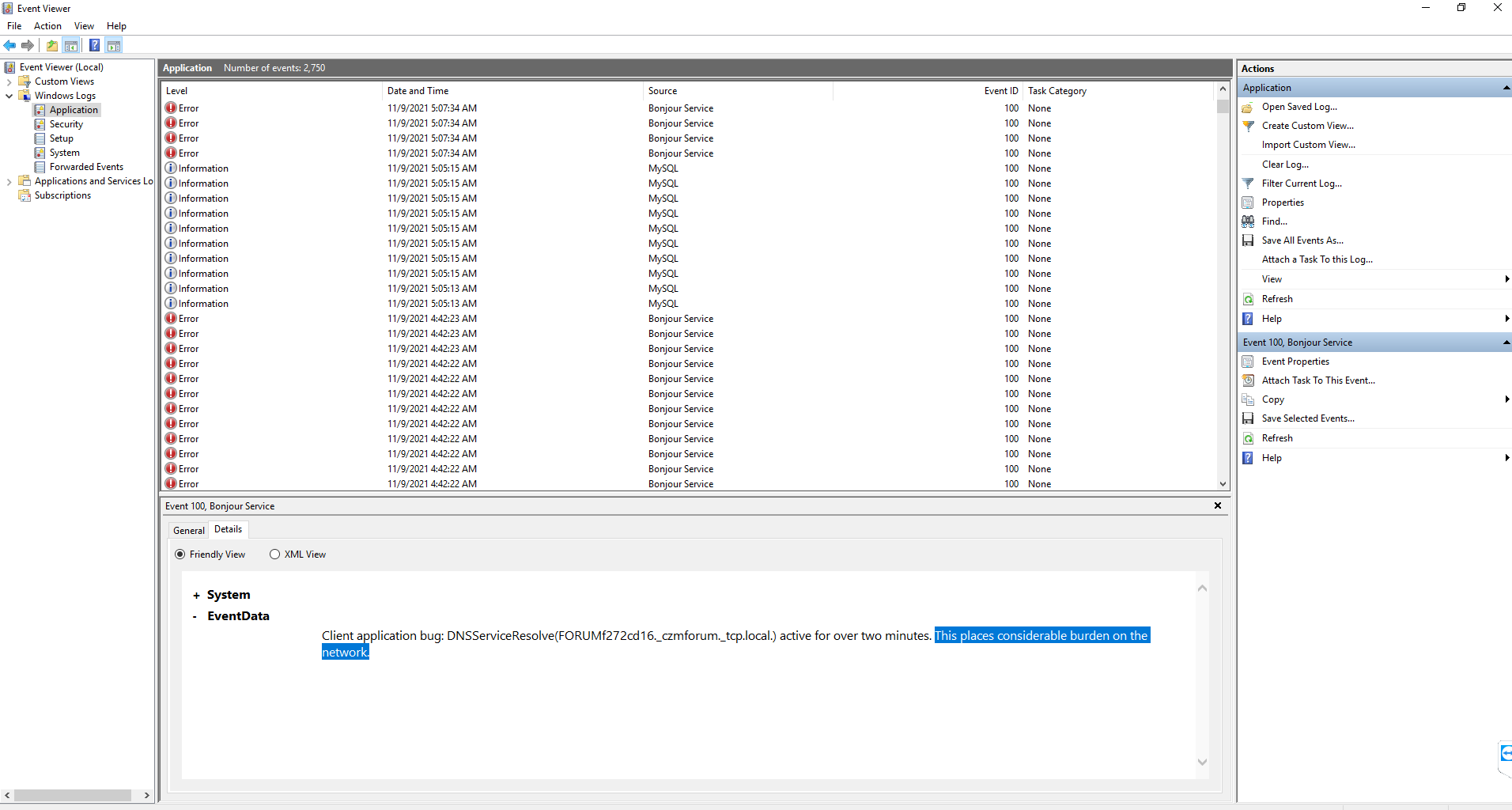Click Find in the Actions pane

[1274, 221]
